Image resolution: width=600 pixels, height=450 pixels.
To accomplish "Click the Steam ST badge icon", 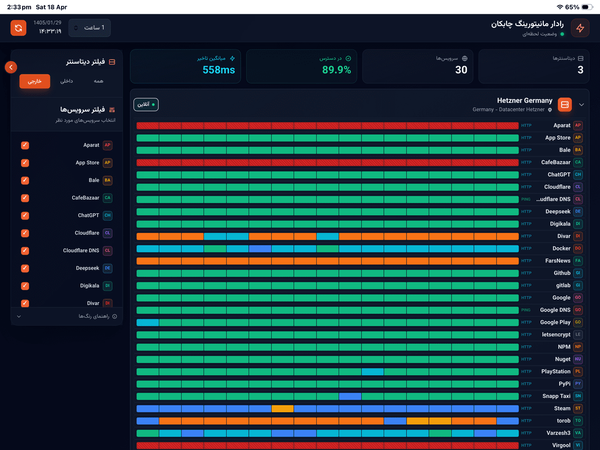I will [578, 408].
